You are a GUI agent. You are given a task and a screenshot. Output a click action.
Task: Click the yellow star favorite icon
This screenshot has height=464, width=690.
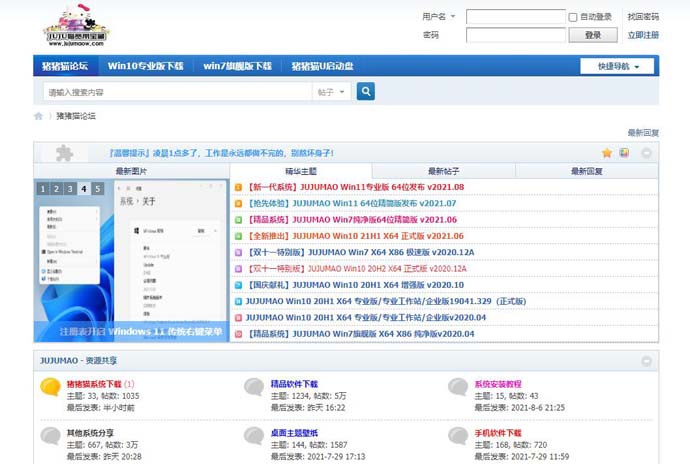pos(607,153)
